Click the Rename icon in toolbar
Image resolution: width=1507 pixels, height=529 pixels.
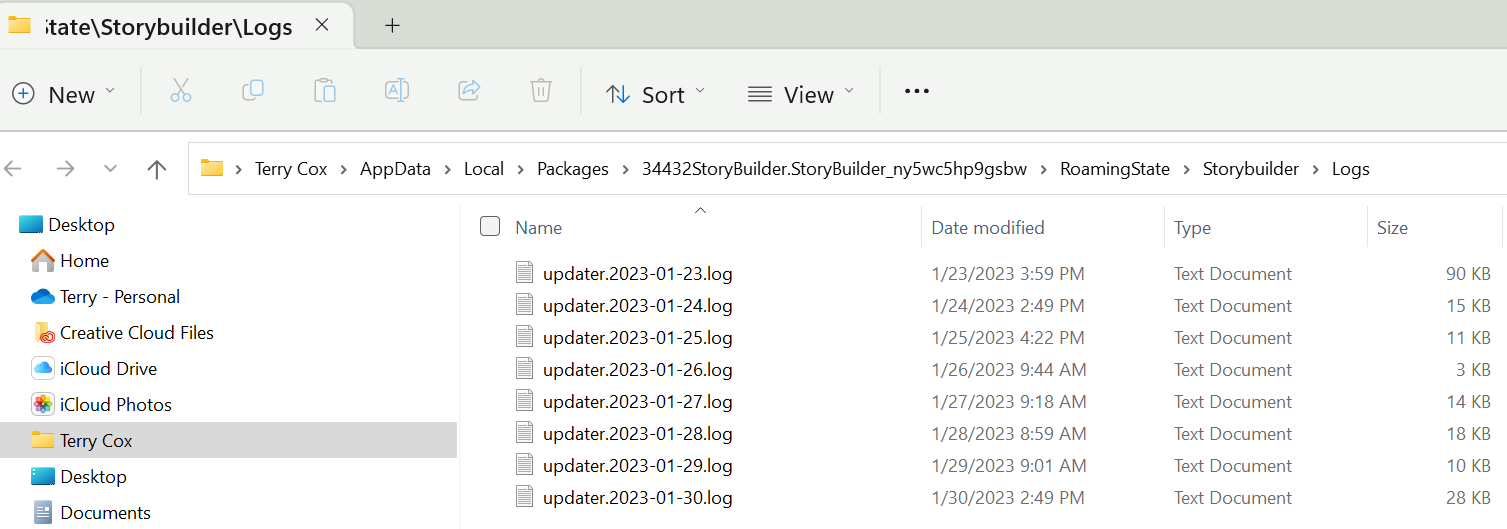click(x=397, y=91)
